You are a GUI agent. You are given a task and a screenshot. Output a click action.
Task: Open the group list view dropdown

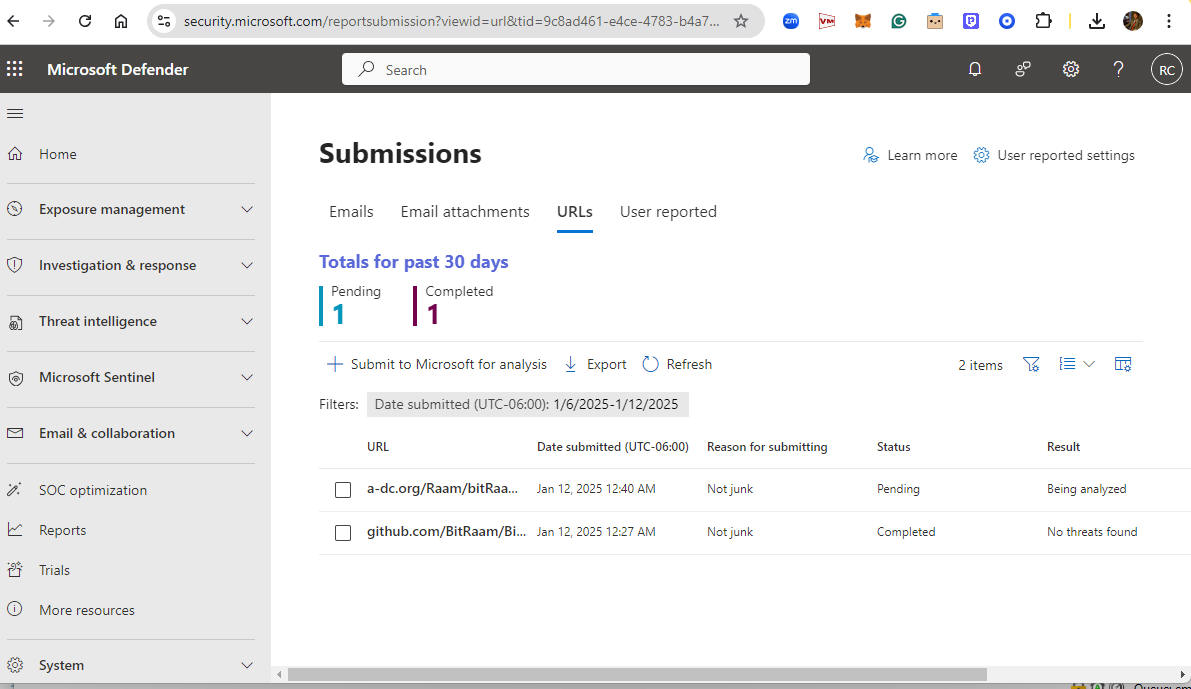[1077, 365]
